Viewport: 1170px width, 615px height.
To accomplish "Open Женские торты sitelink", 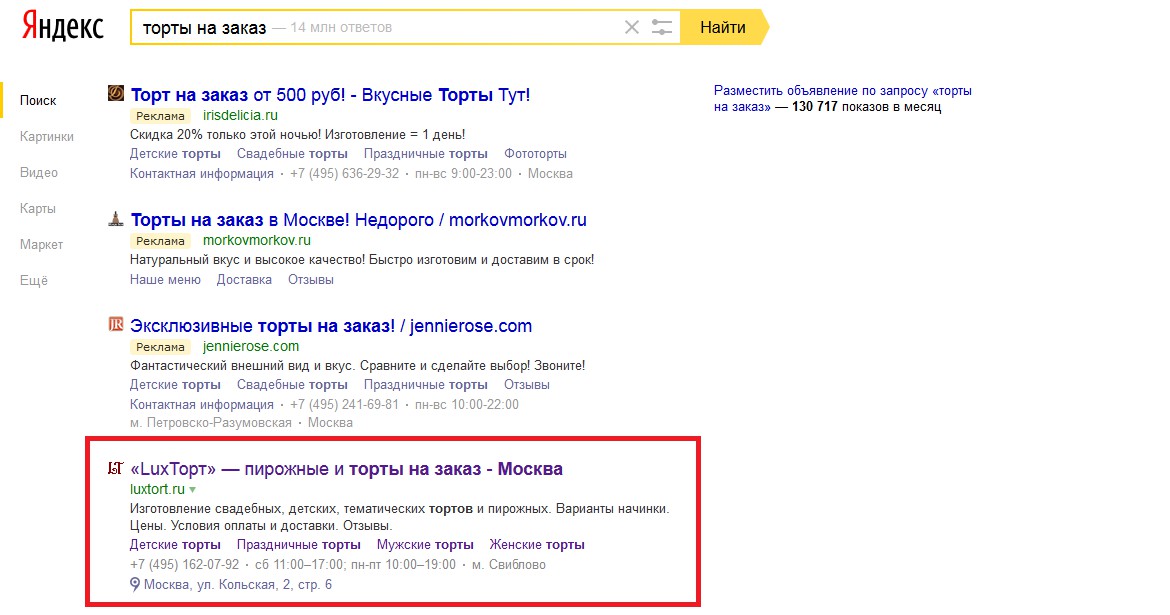I will (x=537, y=545).
